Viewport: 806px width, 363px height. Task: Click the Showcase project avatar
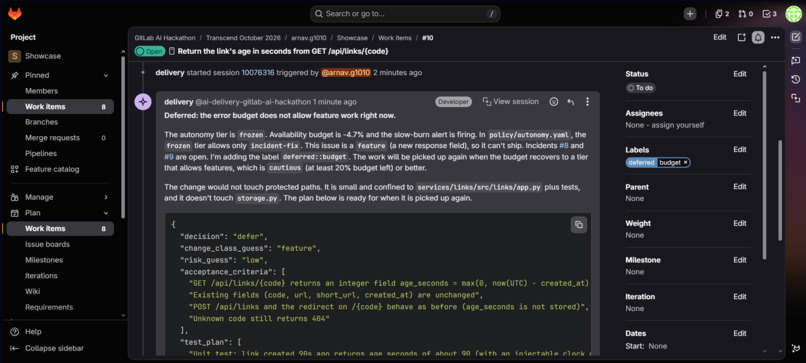pos(14,56)
